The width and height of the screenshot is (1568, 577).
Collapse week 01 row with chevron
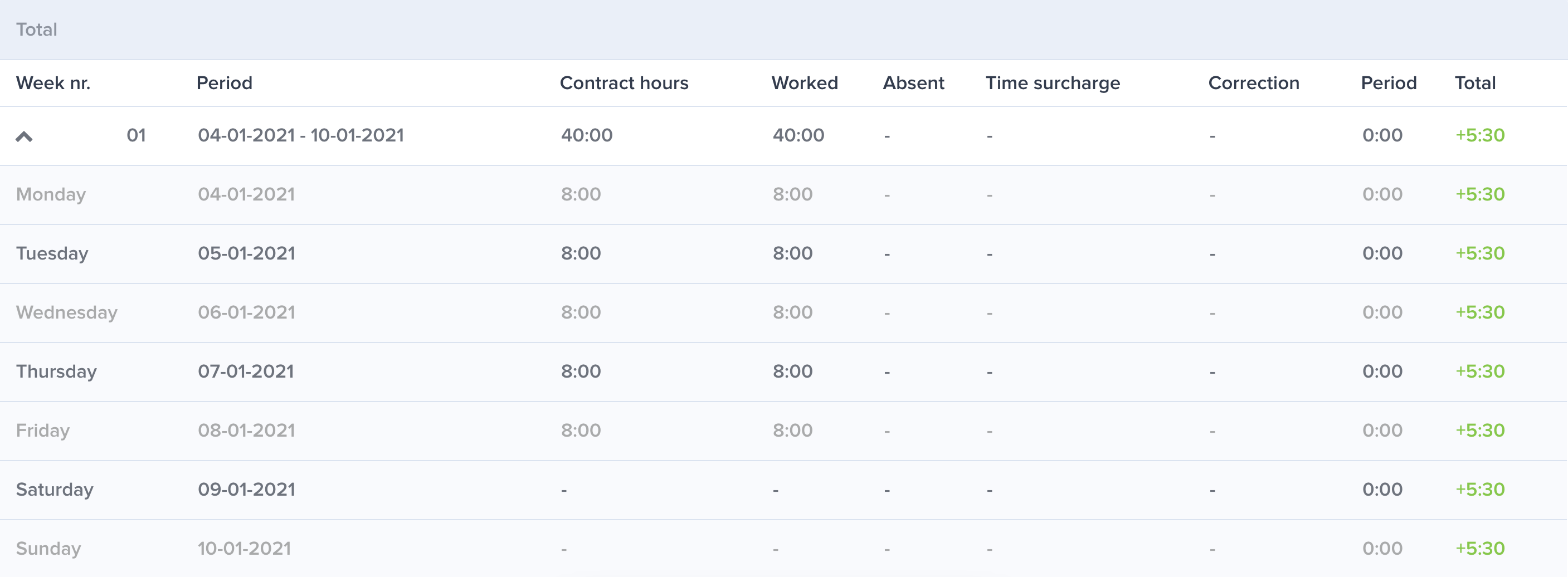pyautogui.click(x=24, y=136)
